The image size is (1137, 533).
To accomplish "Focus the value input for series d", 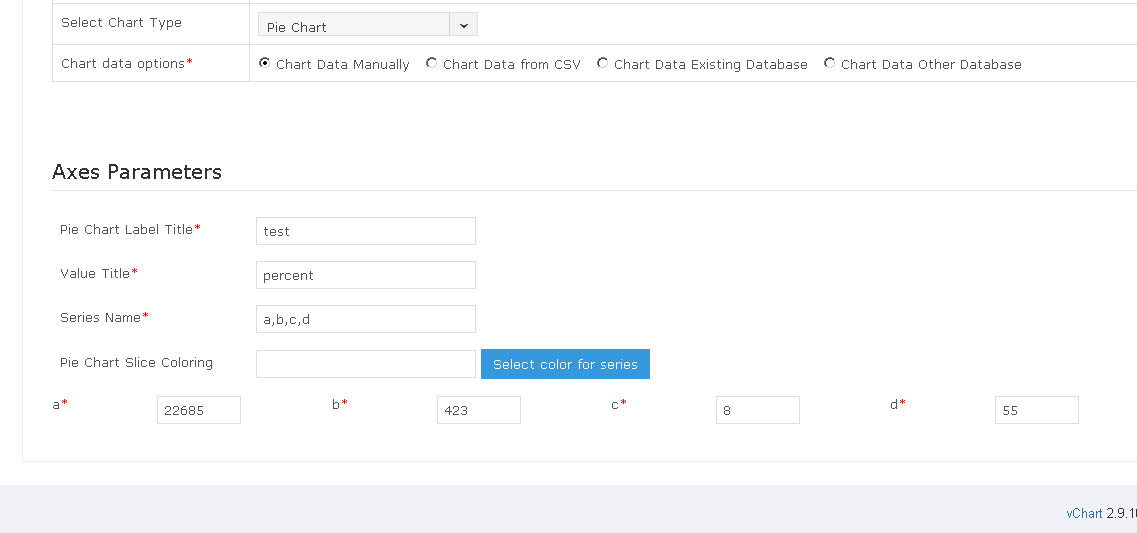I will (x=1036, y=410).
